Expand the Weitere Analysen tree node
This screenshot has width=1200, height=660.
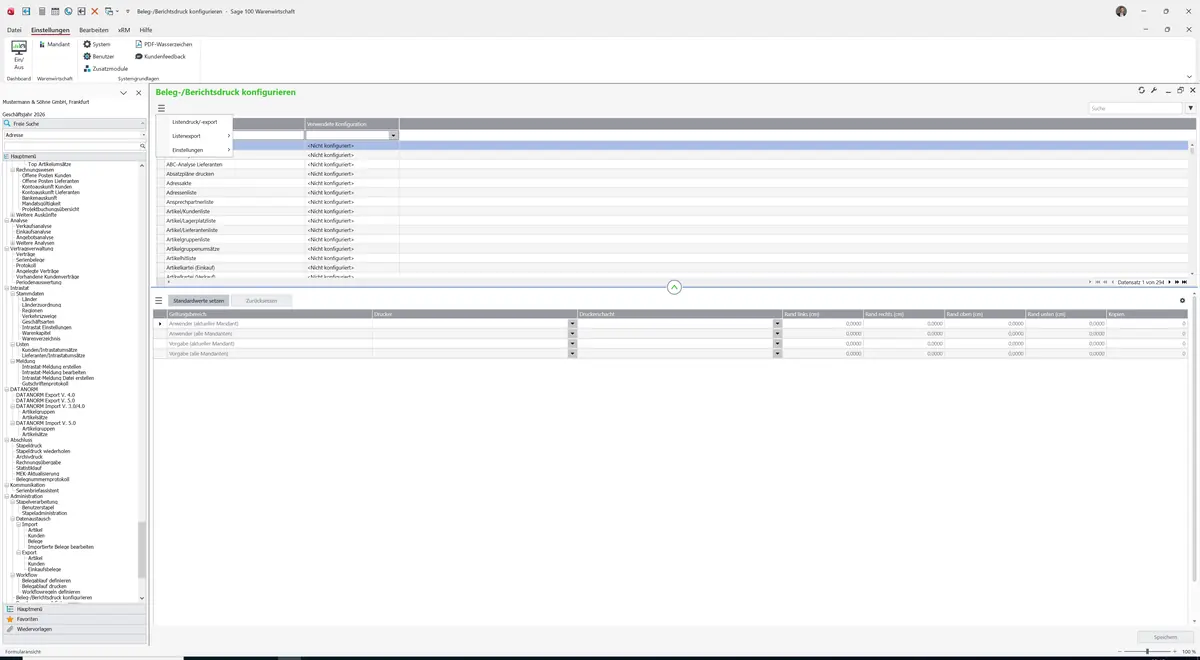[x=13, y=243]
